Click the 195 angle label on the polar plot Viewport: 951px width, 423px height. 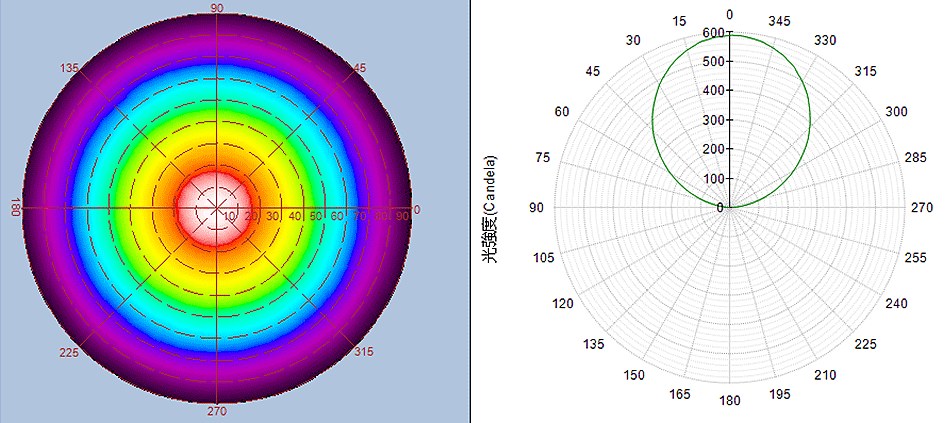tap(782, 395)
